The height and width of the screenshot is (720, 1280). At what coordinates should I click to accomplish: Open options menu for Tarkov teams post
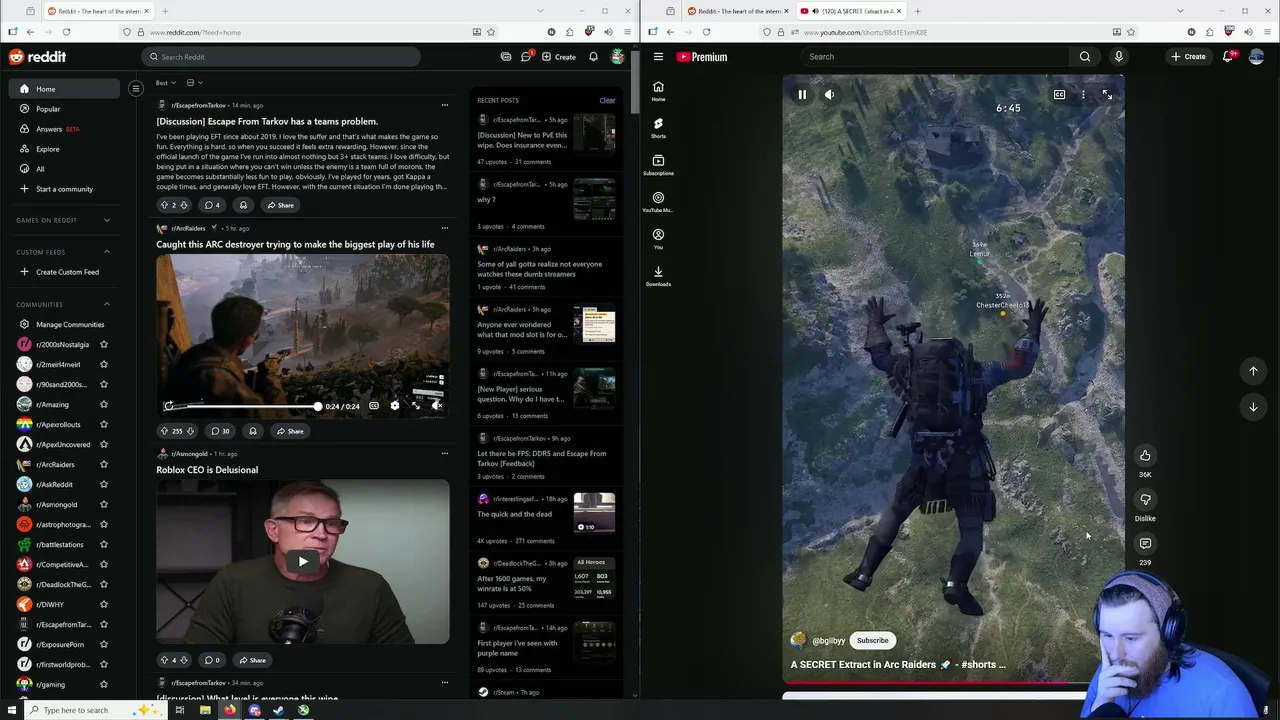click(445, 105)
